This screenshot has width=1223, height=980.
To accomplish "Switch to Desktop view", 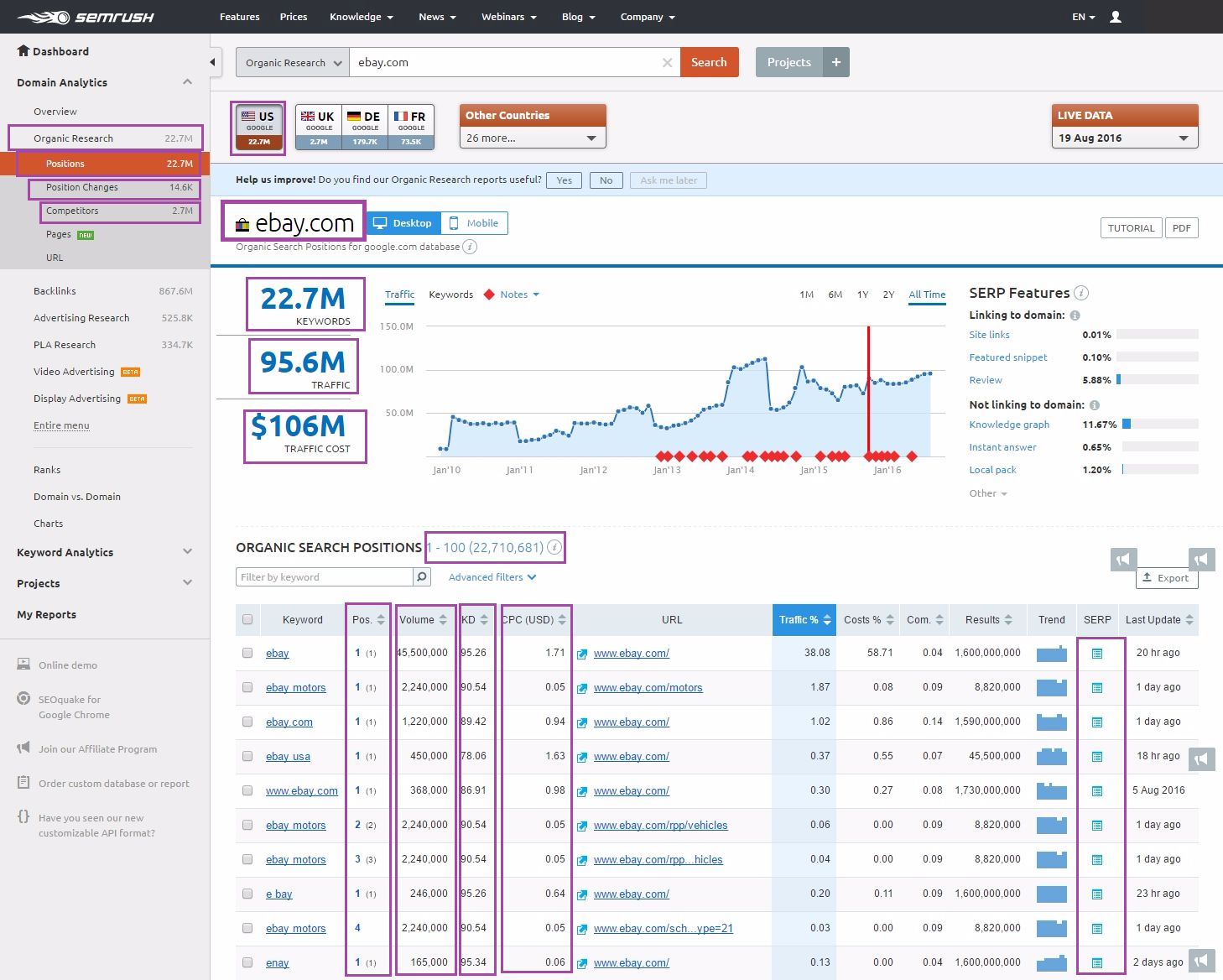I will (x=403, y=223).
